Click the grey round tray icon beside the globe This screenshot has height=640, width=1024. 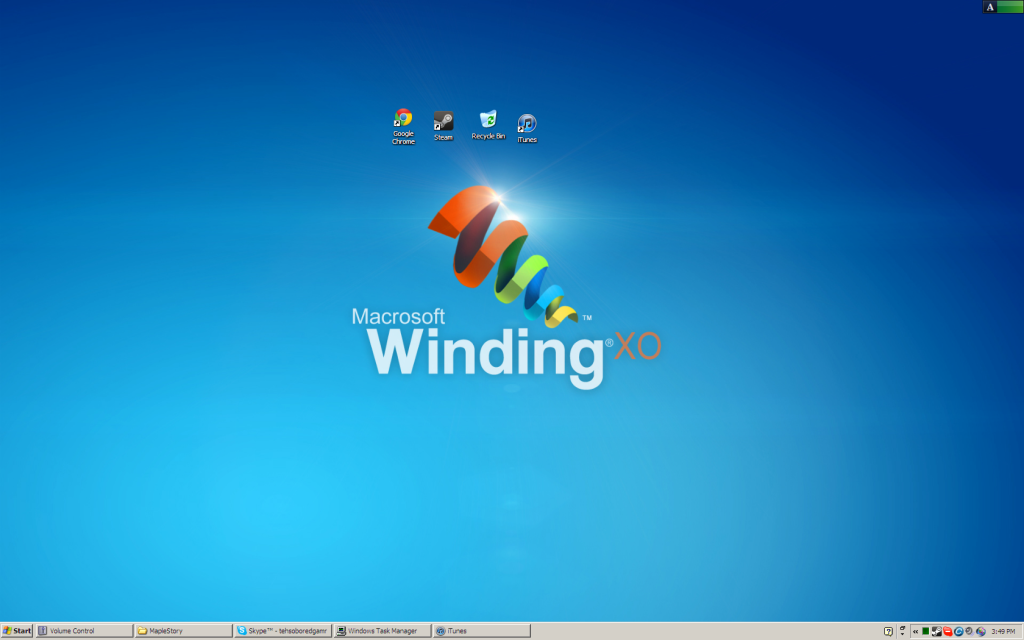(x=969, y=631)
